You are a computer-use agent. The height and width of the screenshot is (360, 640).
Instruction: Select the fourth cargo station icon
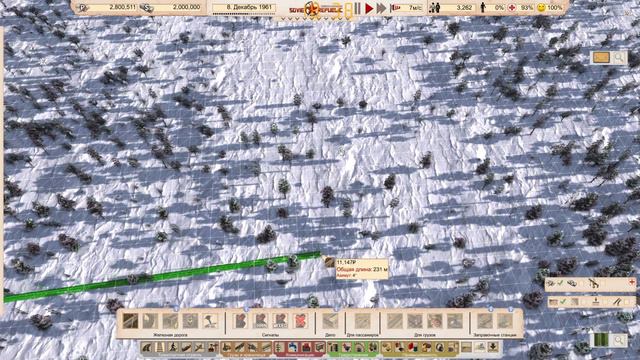[x=455, y=321]
